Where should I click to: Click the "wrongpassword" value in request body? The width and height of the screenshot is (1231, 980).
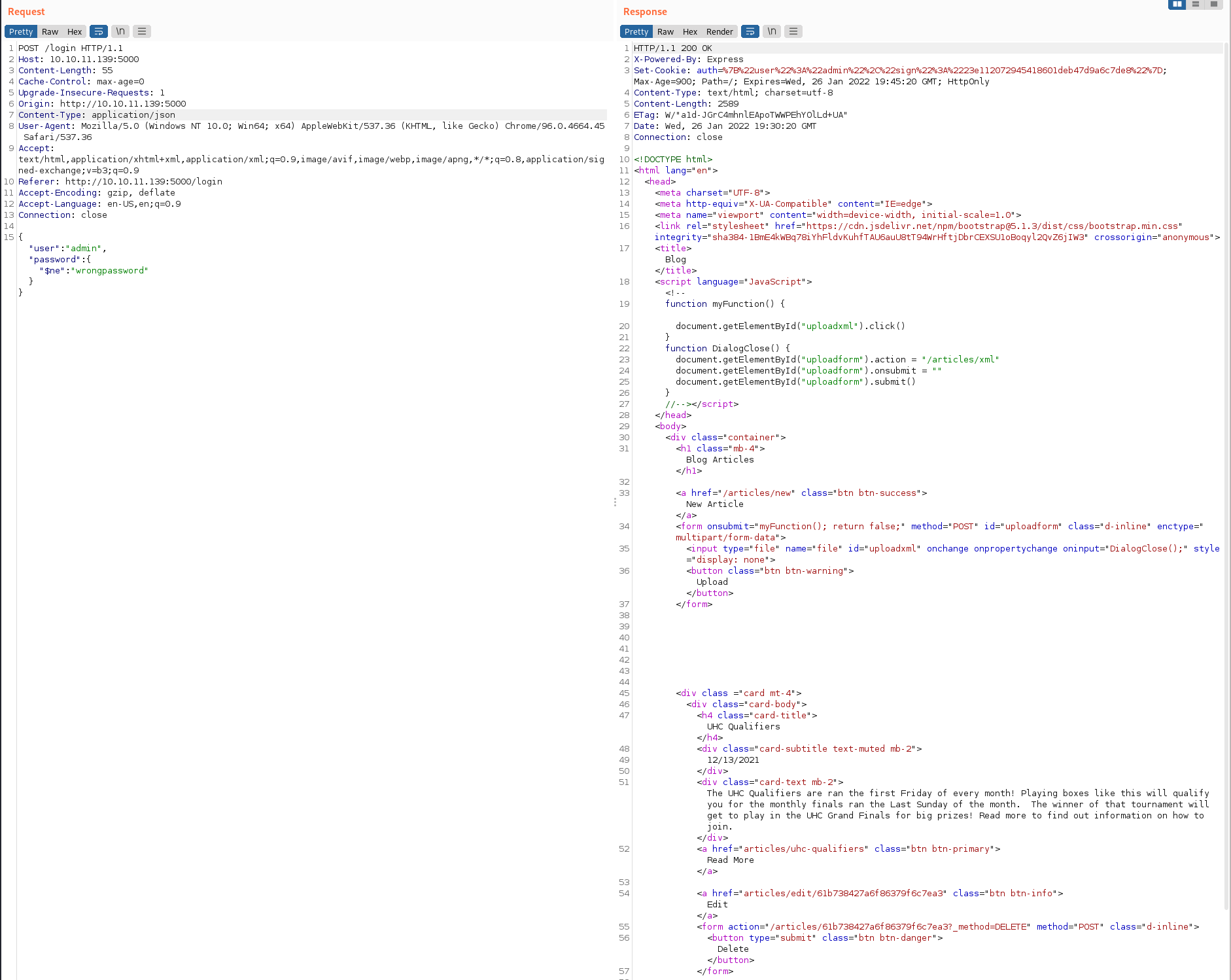coord(110,270)
